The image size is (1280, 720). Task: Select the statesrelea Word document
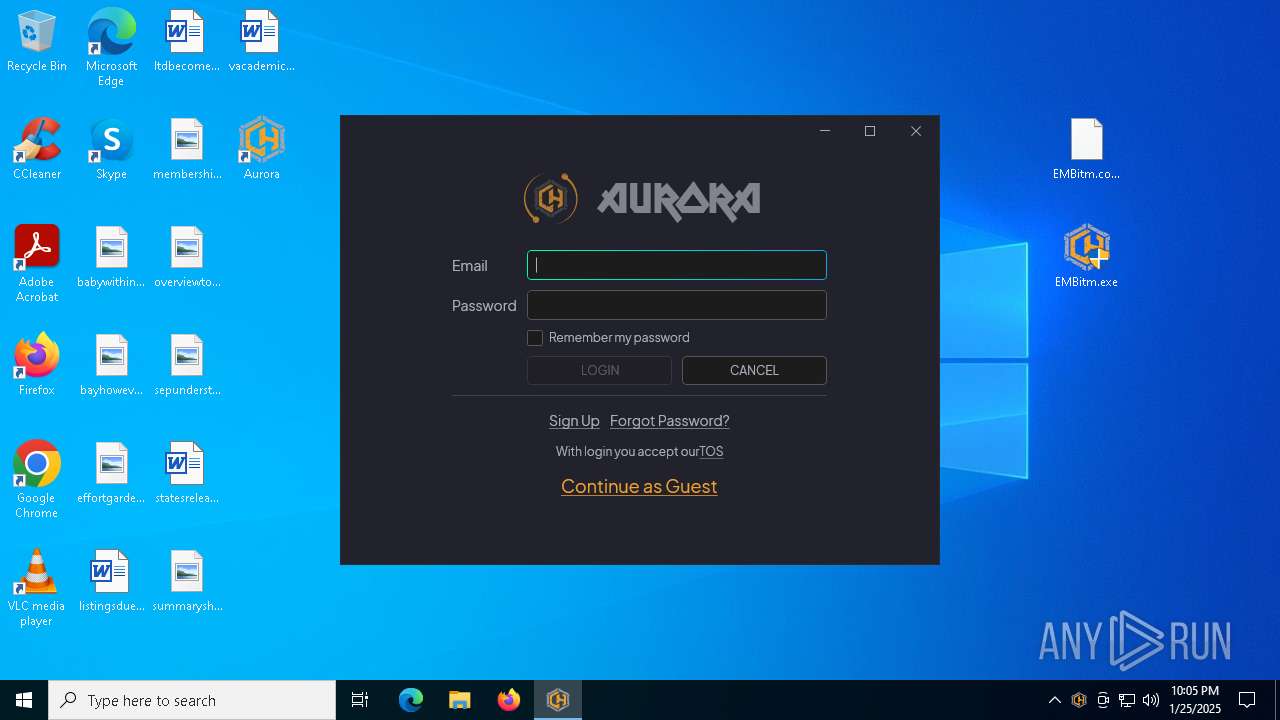187,474
